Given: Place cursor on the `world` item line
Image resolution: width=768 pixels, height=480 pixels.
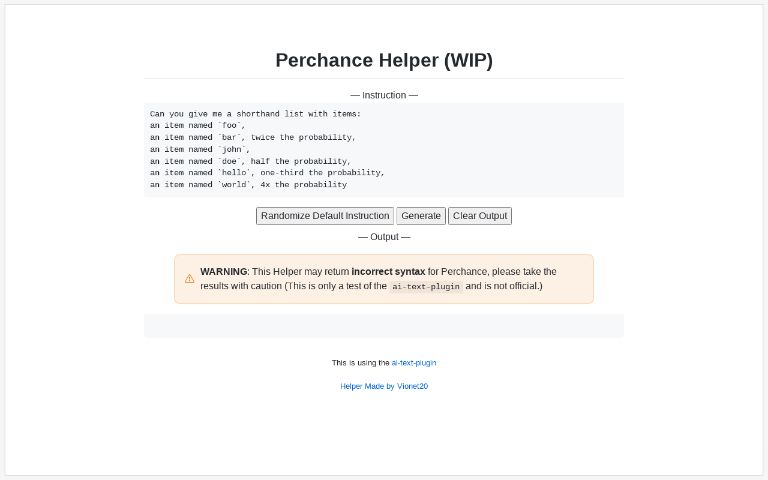Looking at the screenshot, I should (248, 185).
